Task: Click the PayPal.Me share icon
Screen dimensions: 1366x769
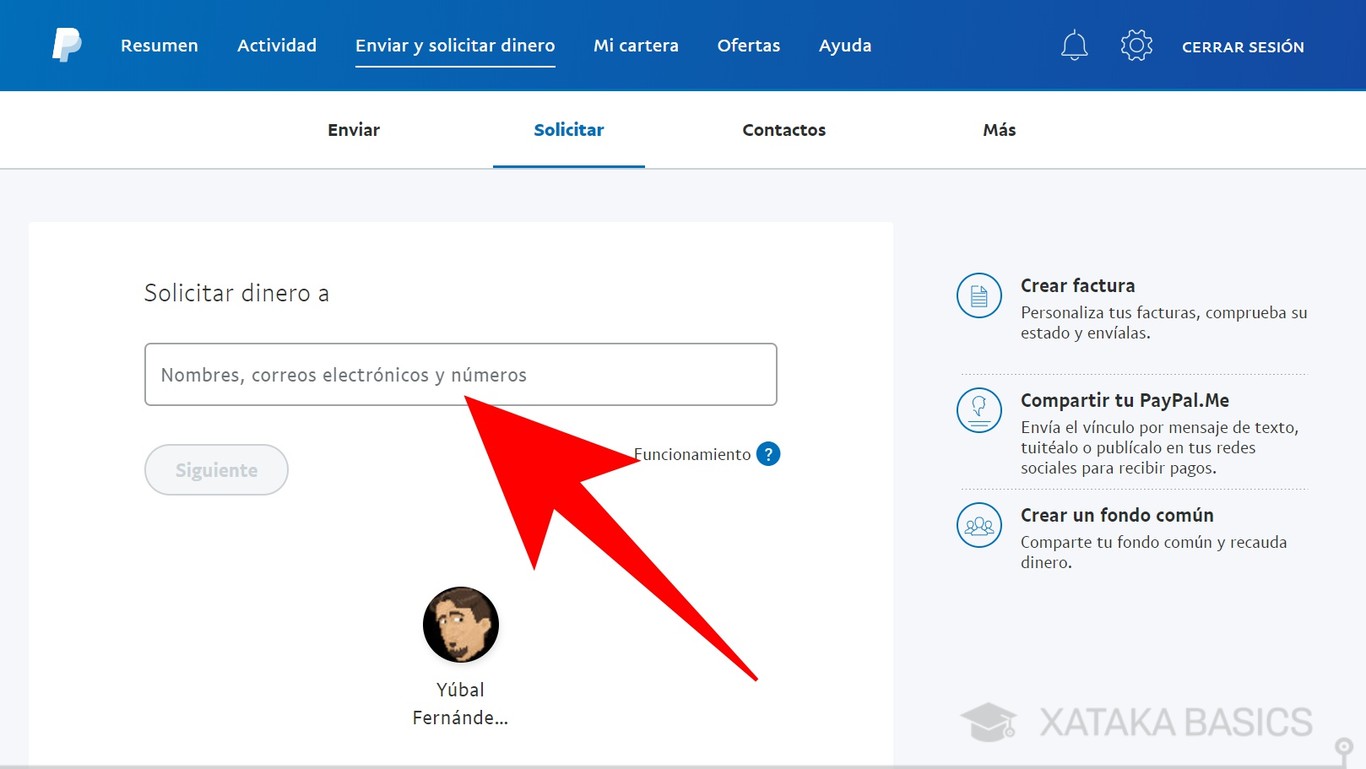Action: 979,410
